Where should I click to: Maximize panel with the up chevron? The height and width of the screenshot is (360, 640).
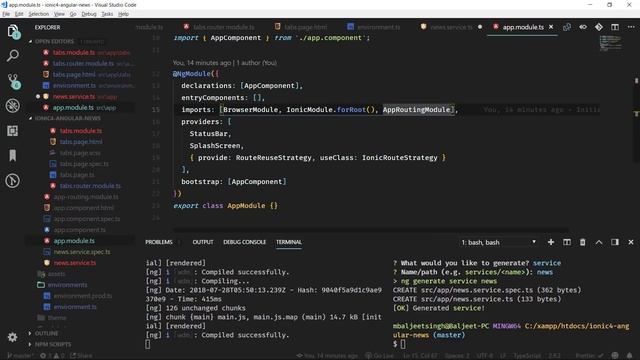[x=599, y=242]
